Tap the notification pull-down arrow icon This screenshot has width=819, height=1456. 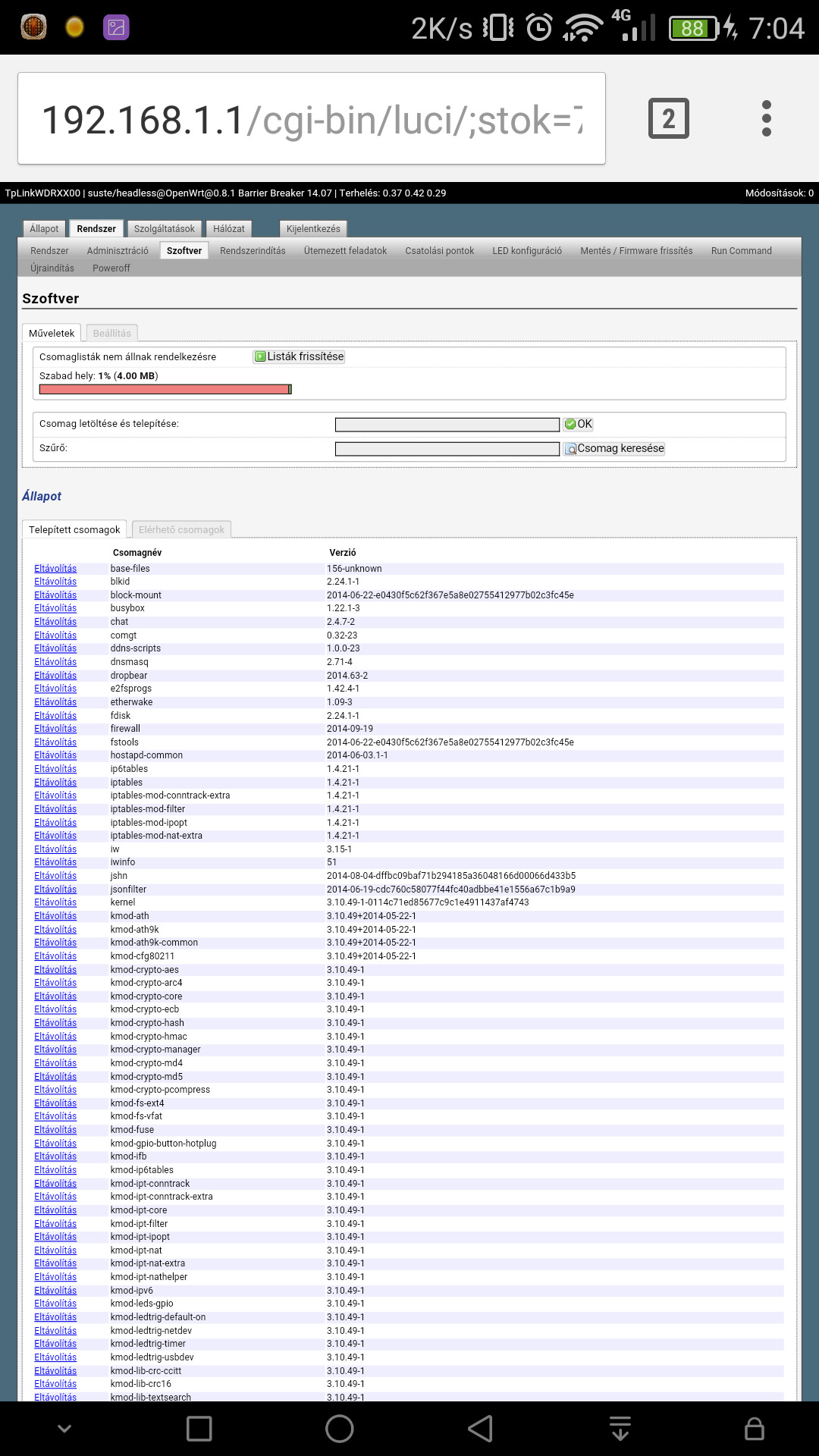pos(620,1429)
